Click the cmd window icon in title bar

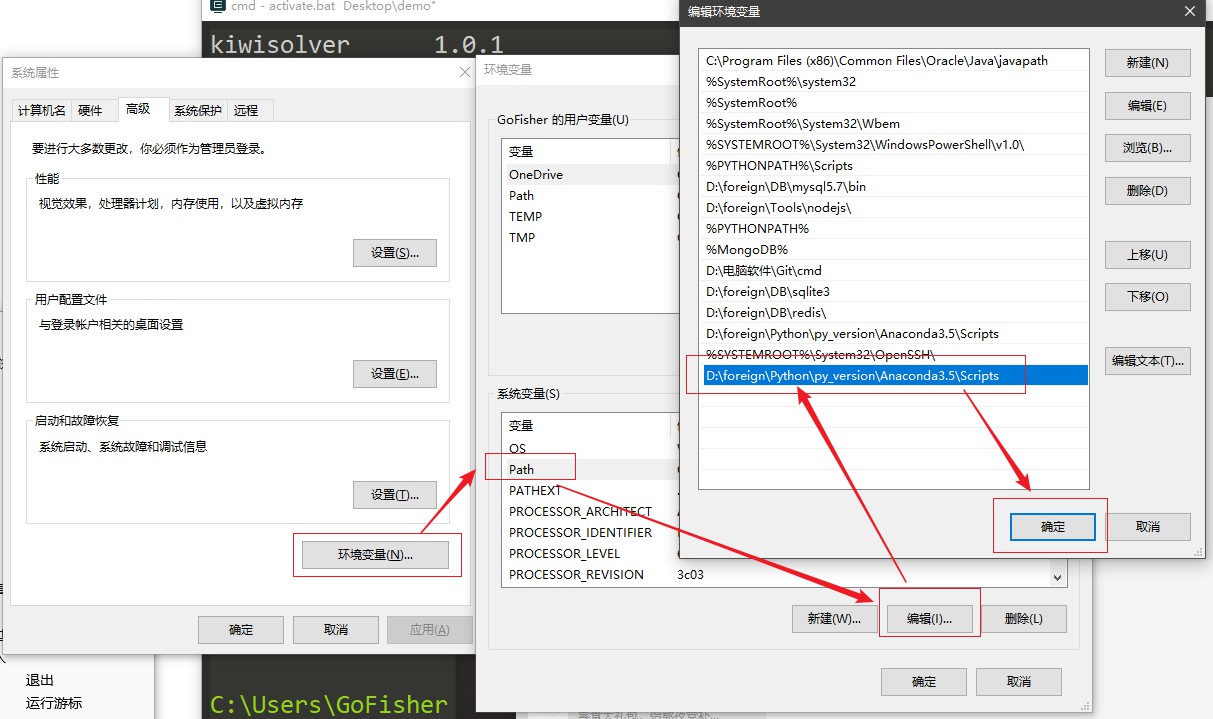pyautogui.click(x=216, y=7)
